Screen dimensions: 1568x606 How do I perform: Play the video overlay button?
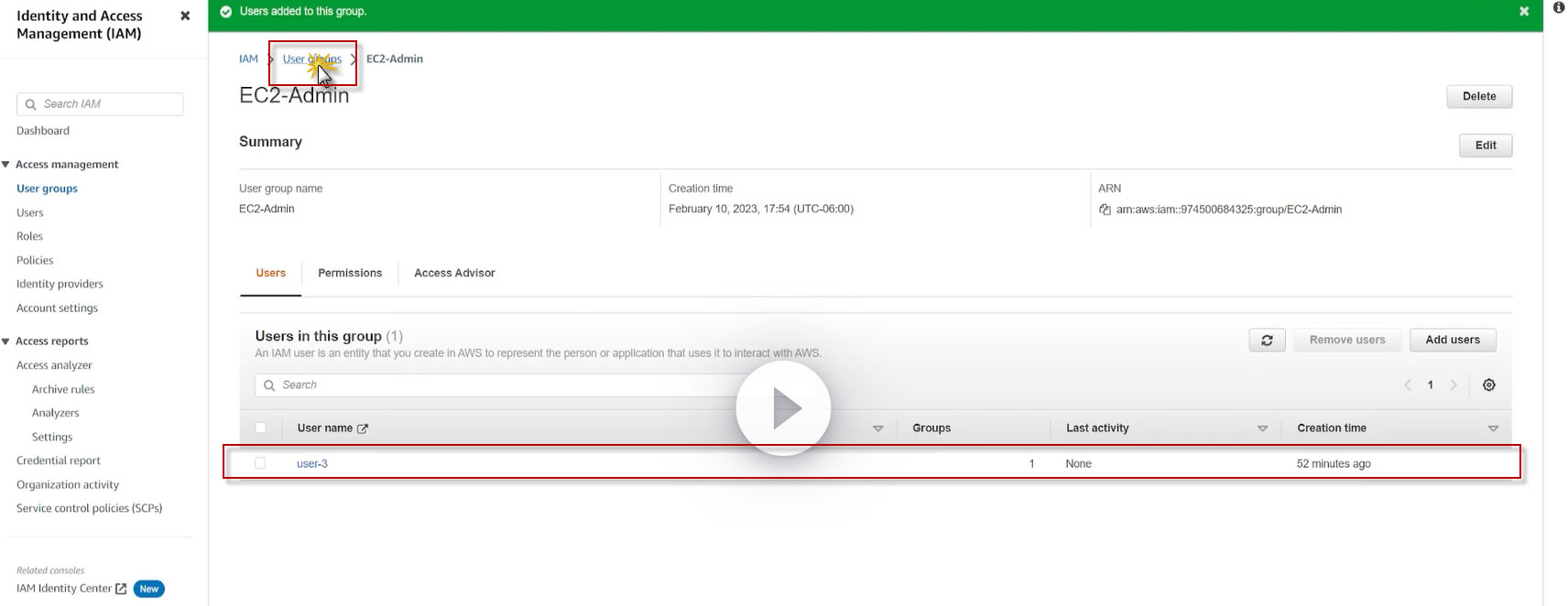click(x=784, y=408)
